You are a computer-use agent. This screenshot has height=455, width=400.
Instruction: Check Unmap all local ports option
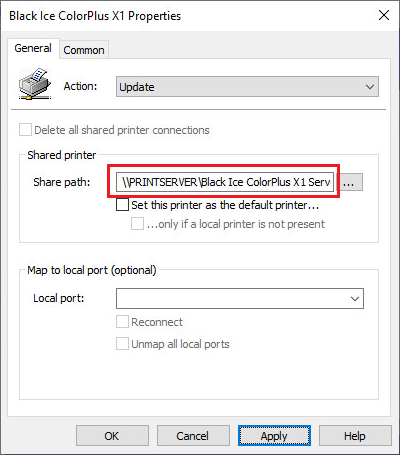click(x=122, y=344)
